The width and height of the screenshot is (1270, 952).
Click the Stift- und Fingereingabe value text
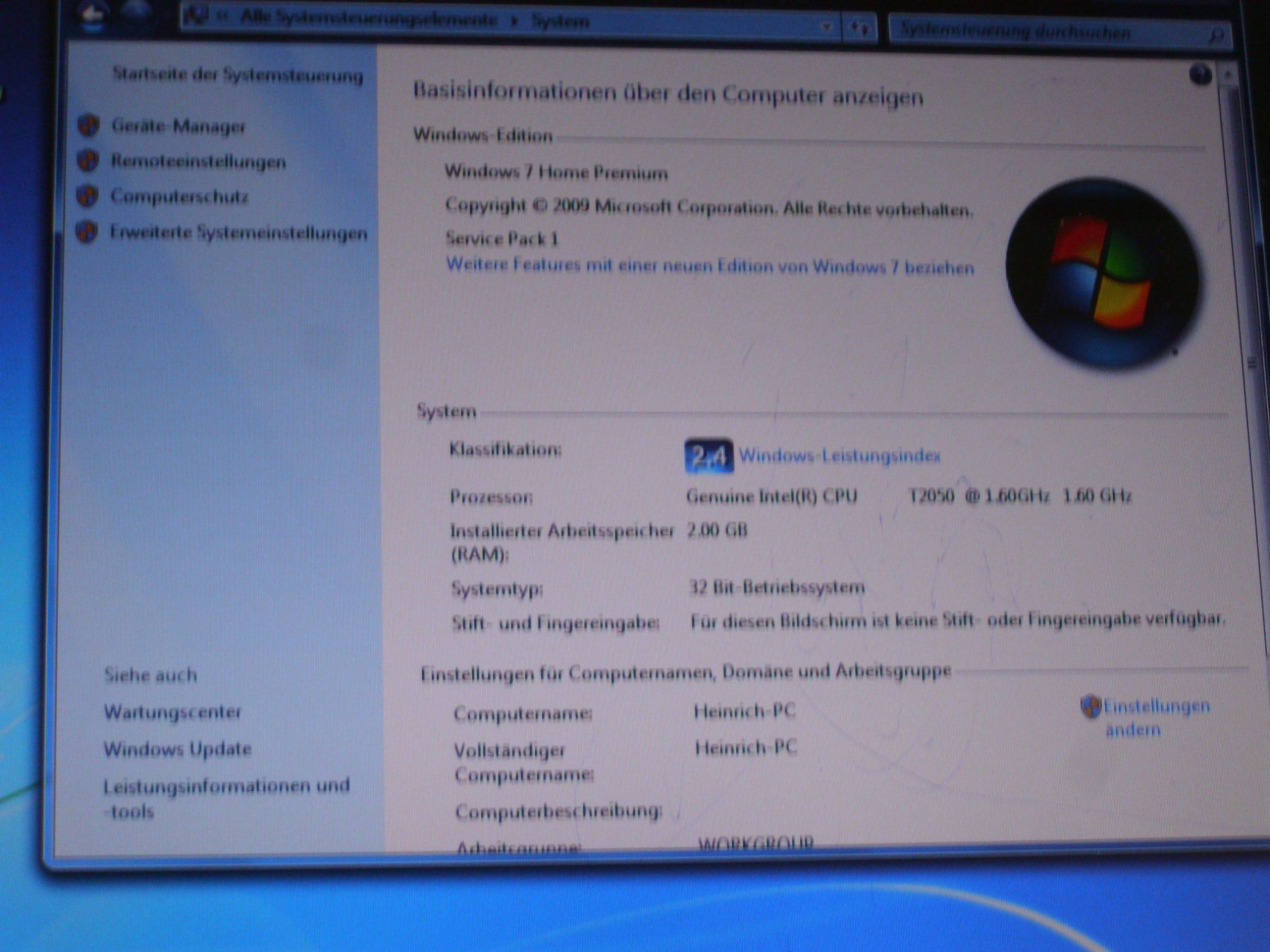tap(958, 620)
